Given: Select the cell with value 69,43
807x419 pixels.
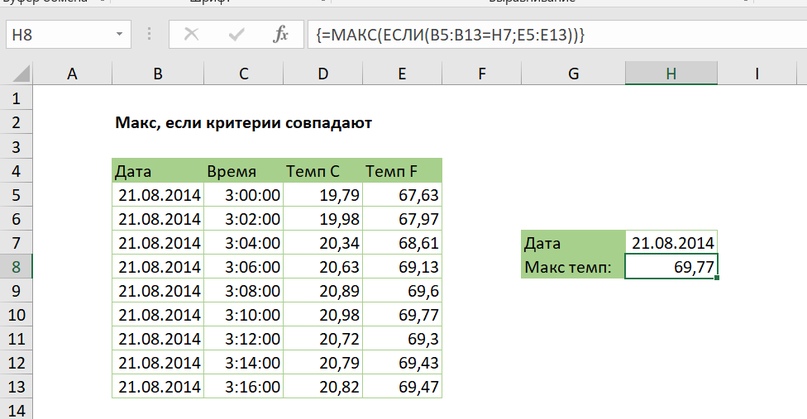Looking at the screenshot, I should [x=402, y=363].
